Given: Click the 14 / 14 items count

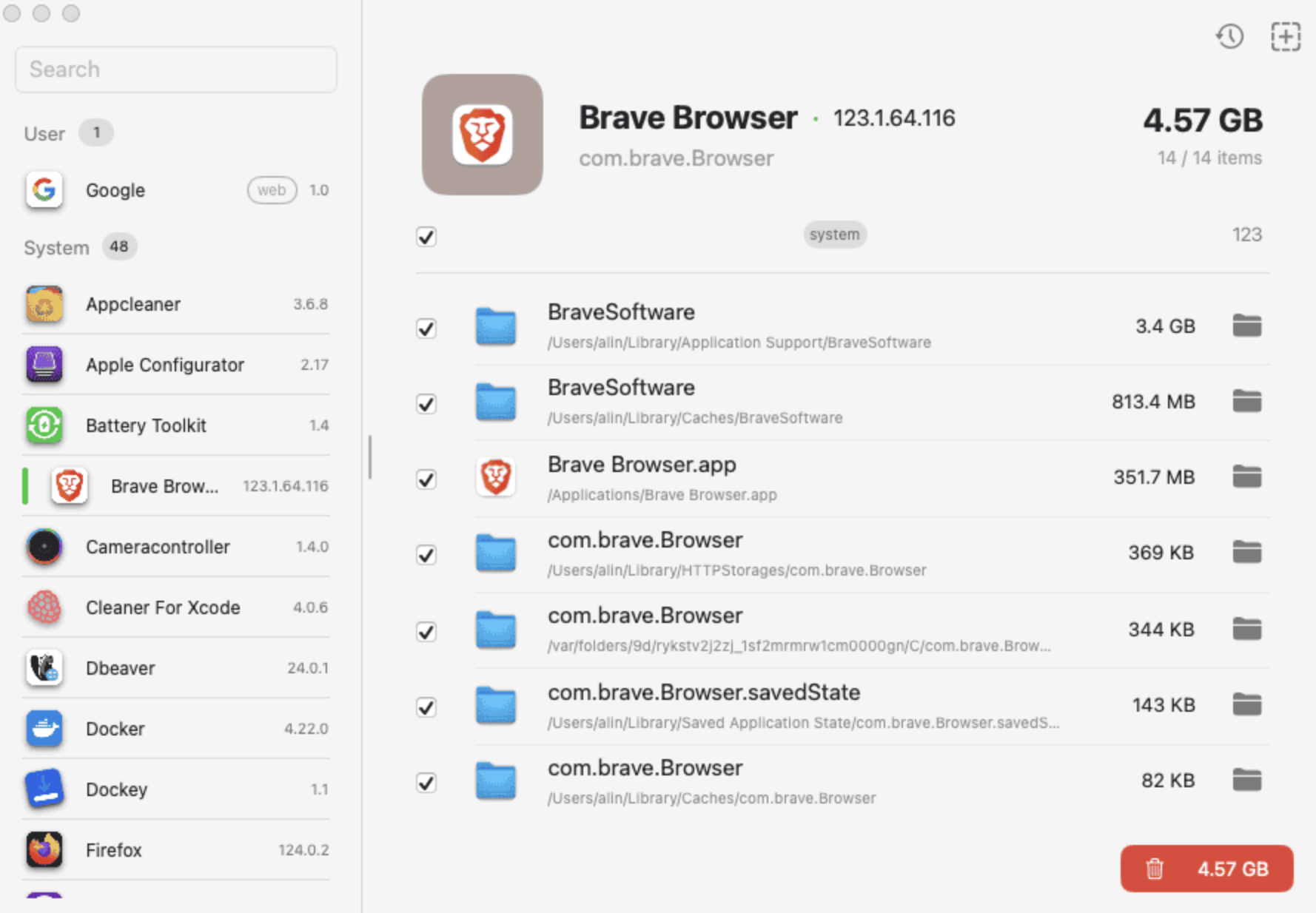Looking at the screenshot, I should (1210, 158).
